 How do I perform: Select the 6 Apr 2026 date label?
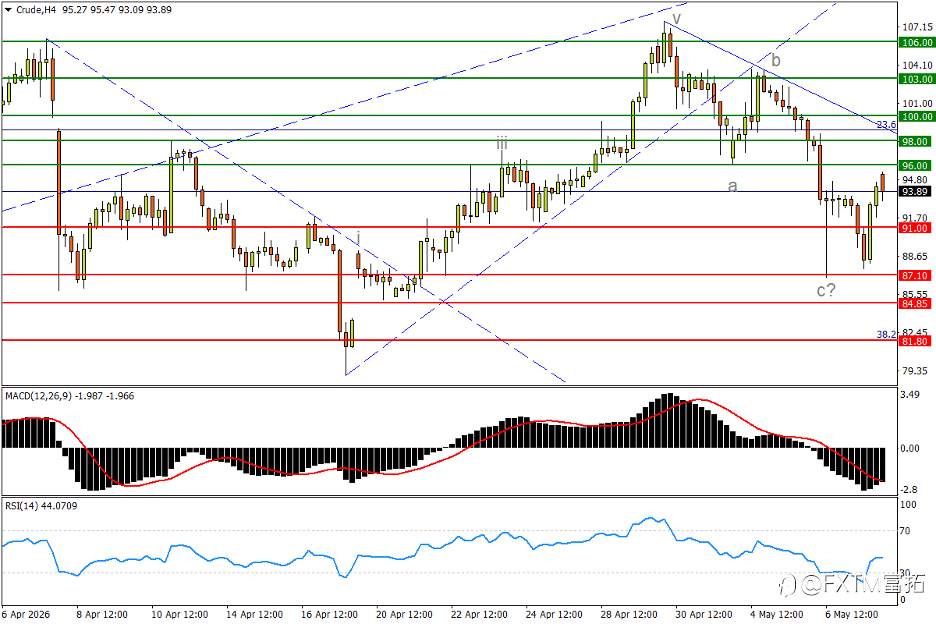click(26, 614)
